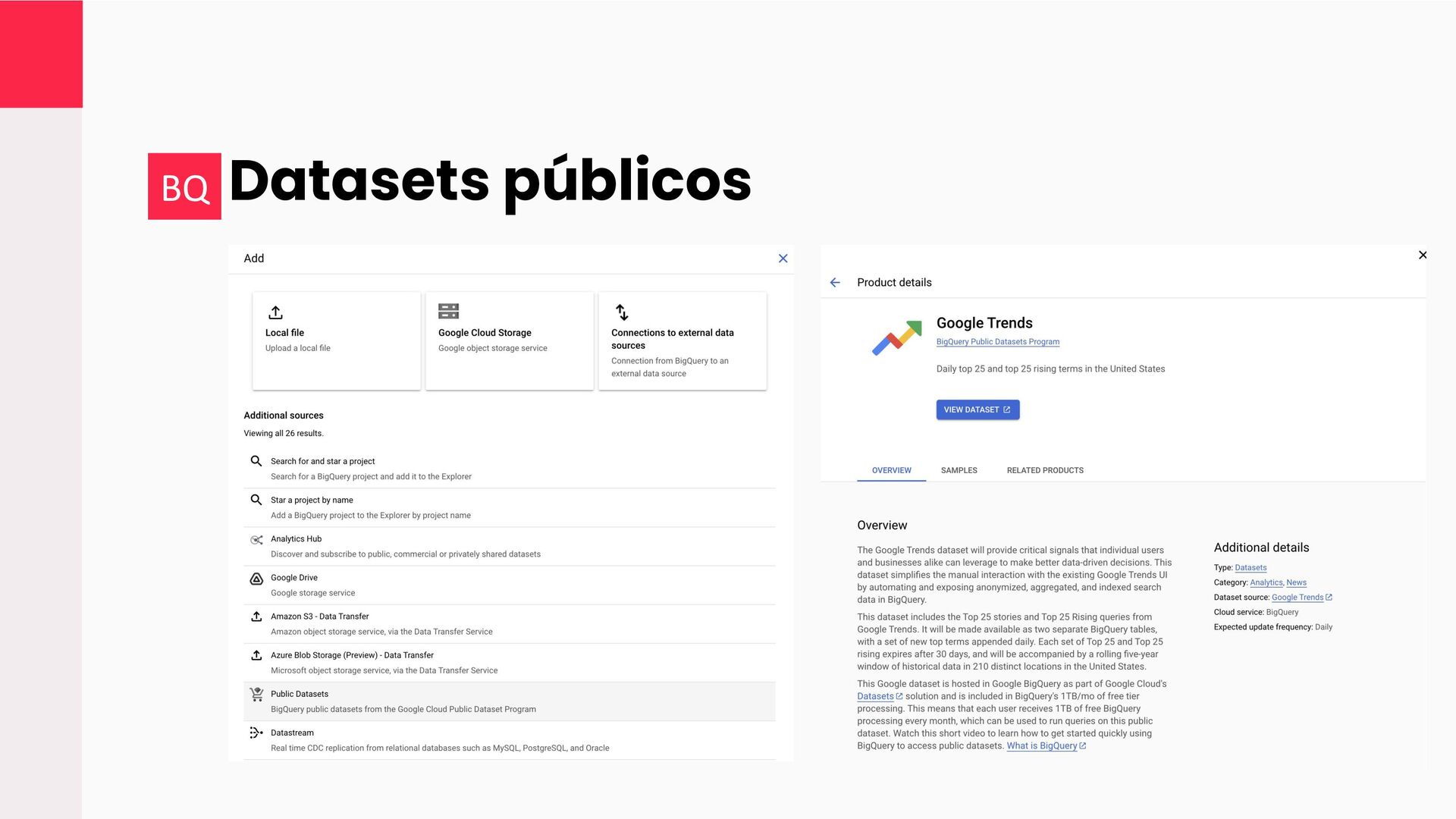Select the Google Drive icon
The image size is (1456, 819).
(x=256, y=579)
